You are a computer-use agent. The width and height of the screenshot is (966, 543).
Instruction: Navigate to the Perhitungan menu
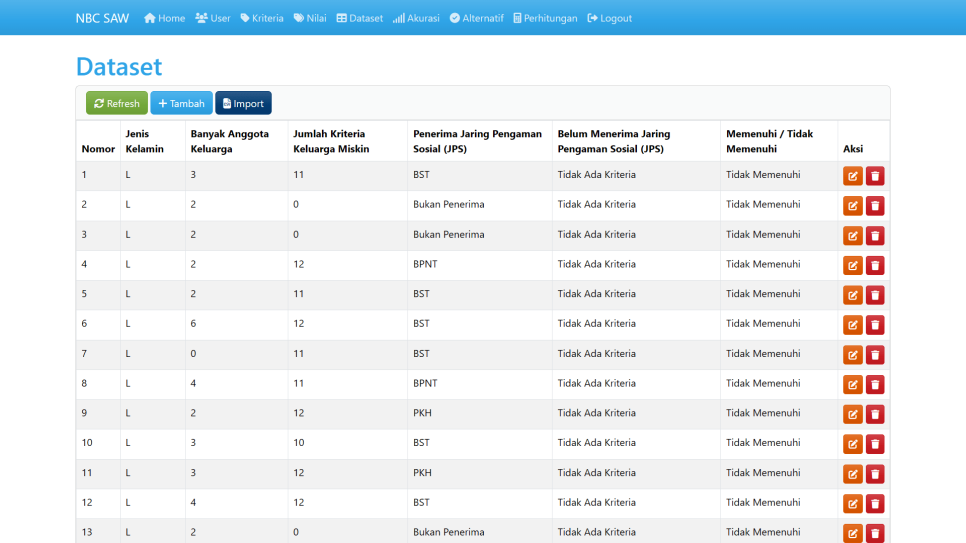point(545,18)
